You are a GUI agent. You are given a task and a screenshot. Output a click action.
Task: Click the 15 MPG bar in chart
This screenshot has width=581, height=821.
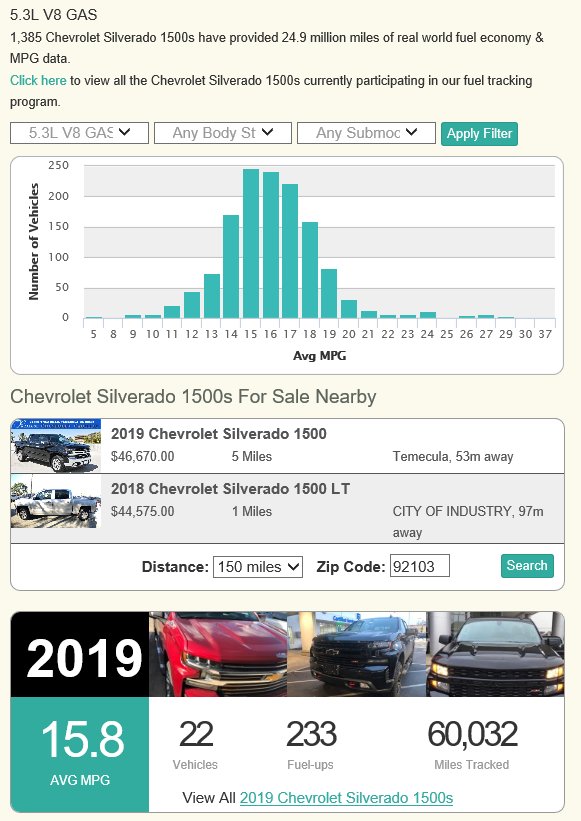(251, 243)
